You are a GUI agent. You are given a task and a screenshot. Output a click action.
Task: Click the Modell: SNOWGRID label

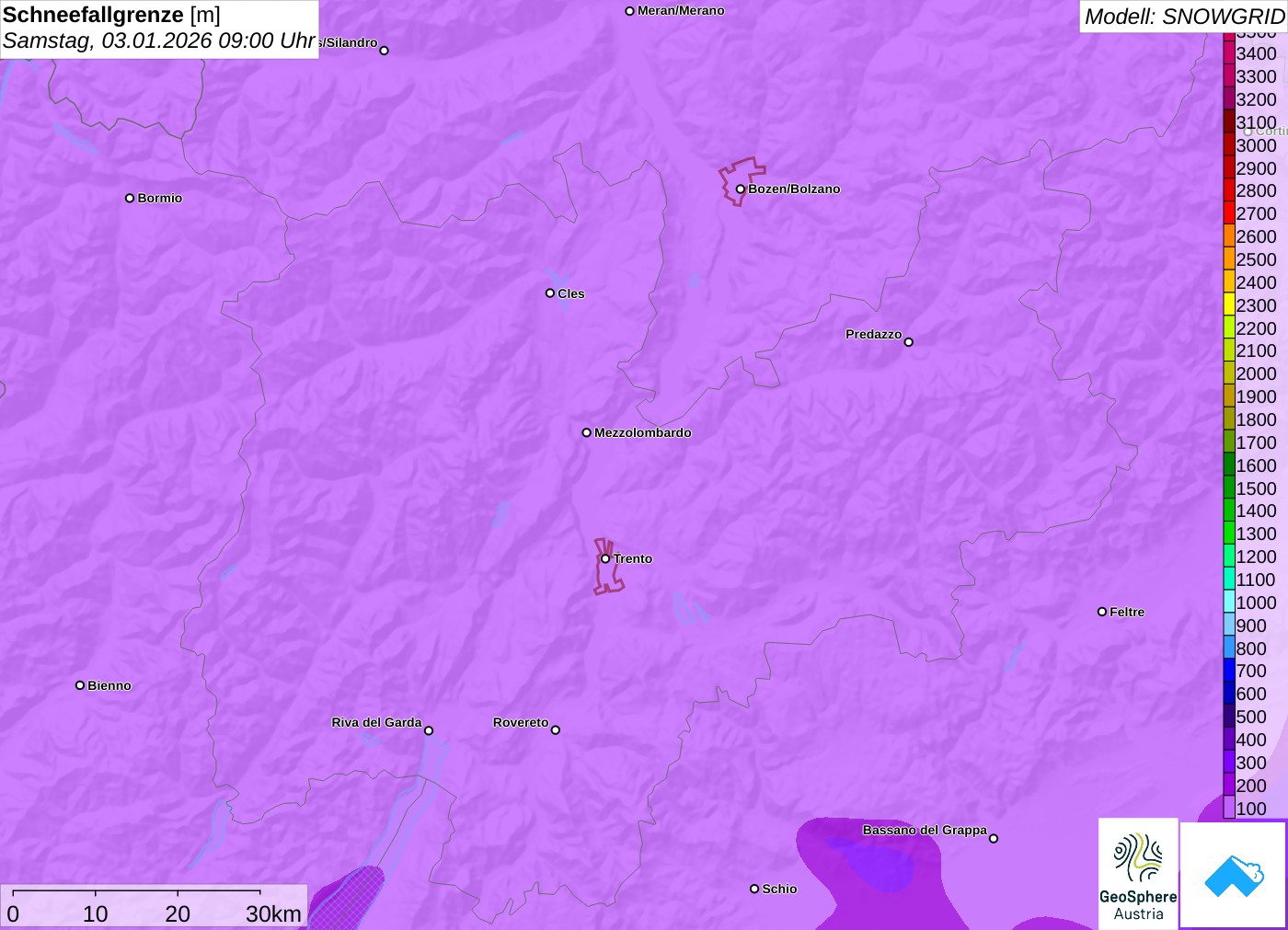pos(1184,16)
